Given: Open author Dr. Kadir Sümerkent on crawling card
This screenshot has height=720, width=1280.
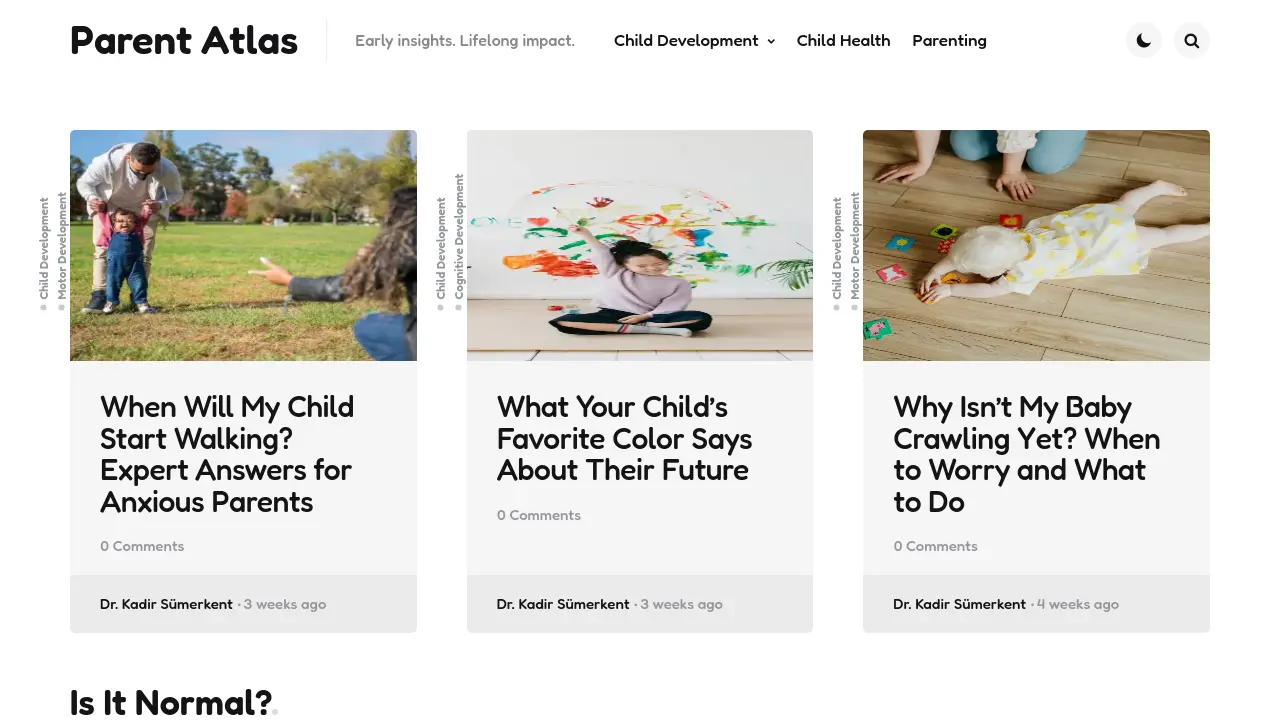Looking at the screenshot, I should click(959, 604).
